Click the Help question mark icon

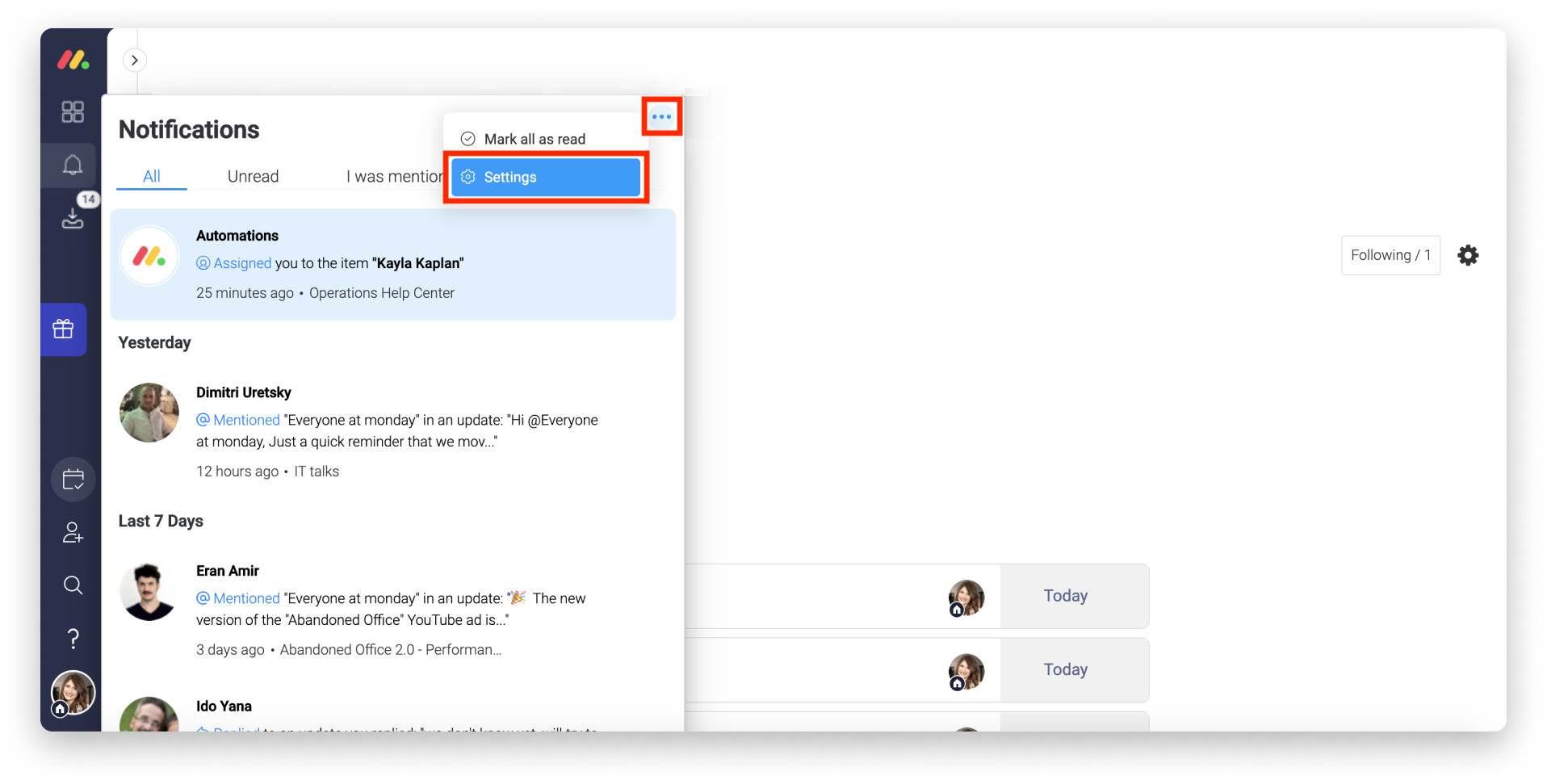73,638
